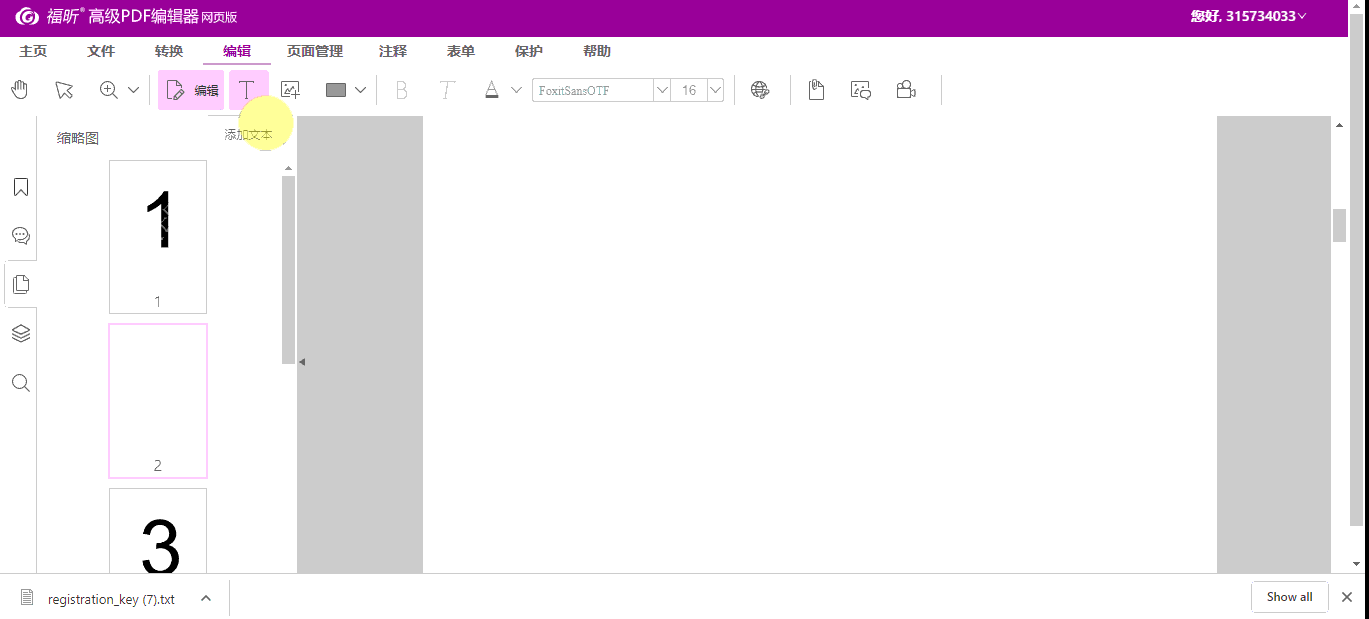1369x619 pixels.
Task: Click the Add Text tool
Action: [x=247, y=90]
